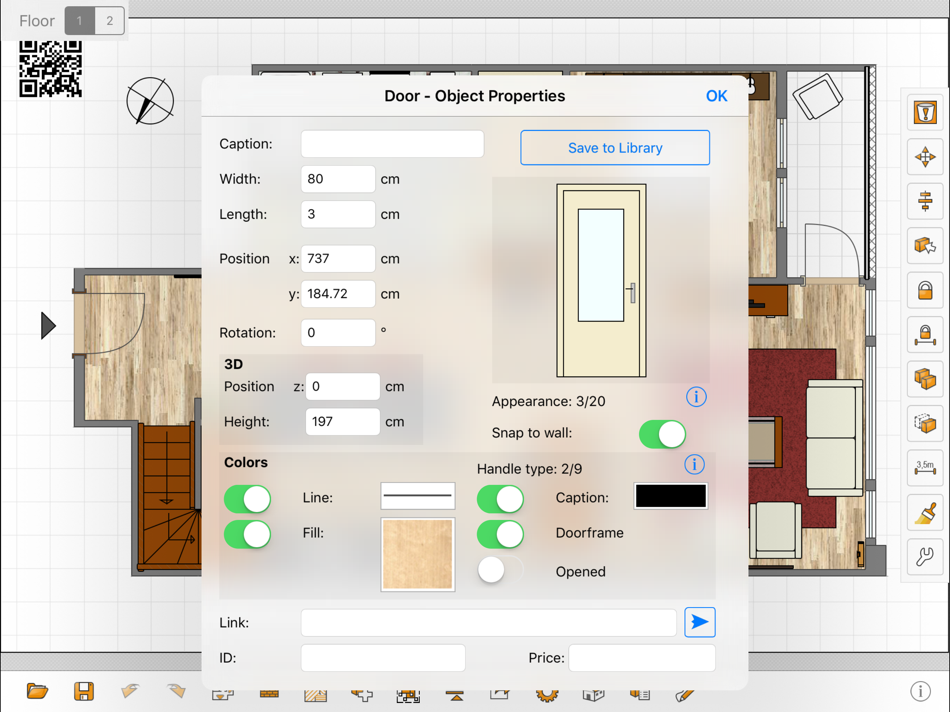Toggle the Fill color switch
Viewport: 950px width, 712px height.
click(x=247, y=534)
